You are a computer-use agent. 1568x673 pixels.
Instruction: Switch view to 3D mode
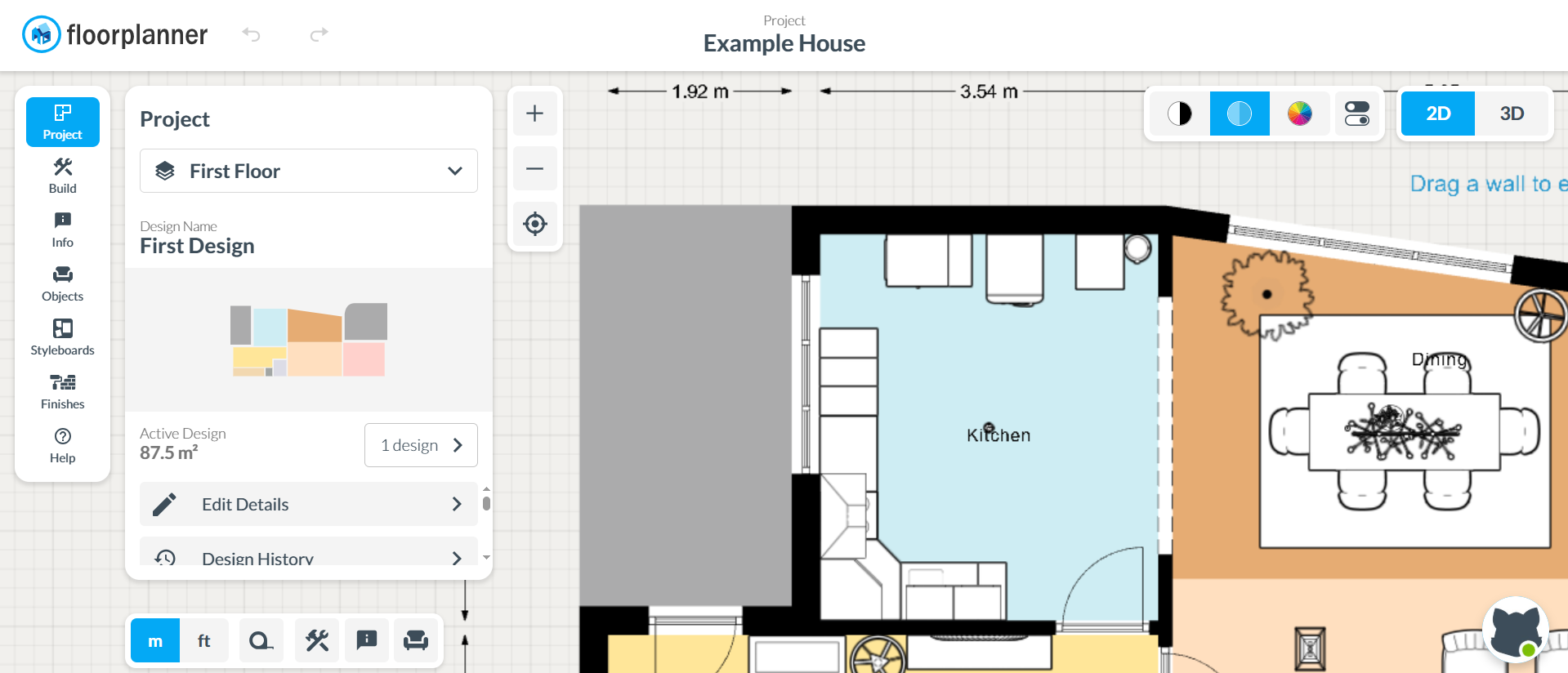[x=1512, y=114]
